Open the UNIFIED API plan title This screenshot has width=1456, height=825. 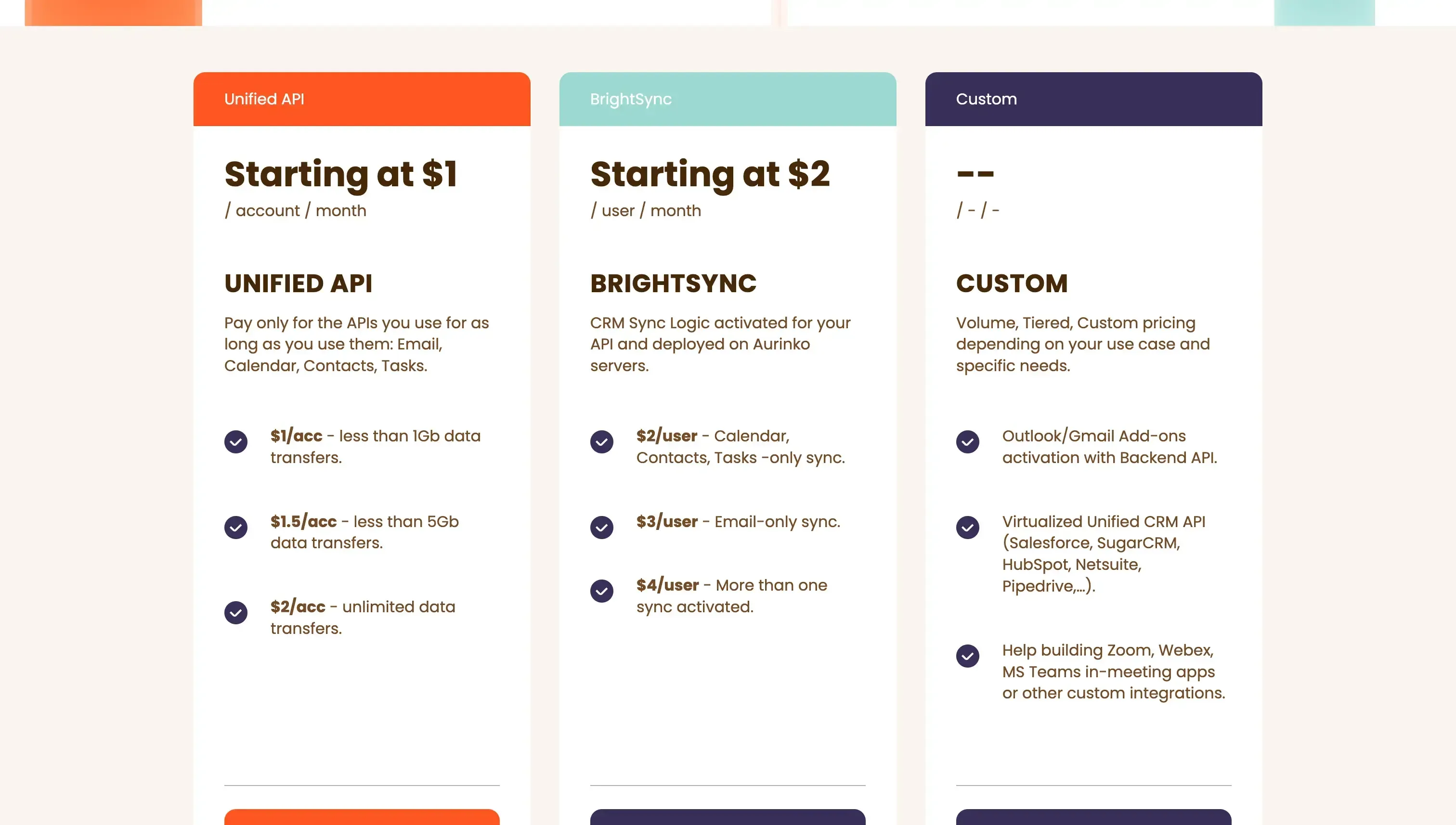[x=298, y=284]
